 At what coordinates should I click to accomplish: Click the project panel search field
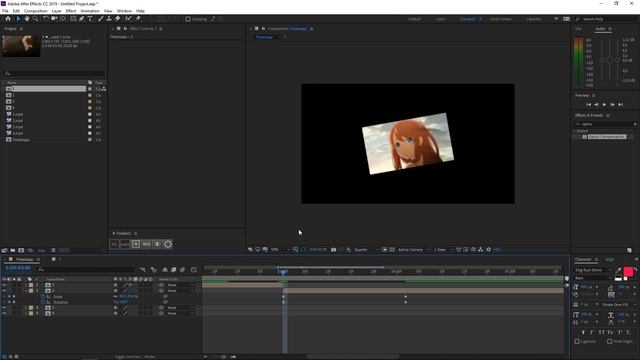tap(54, 73)
